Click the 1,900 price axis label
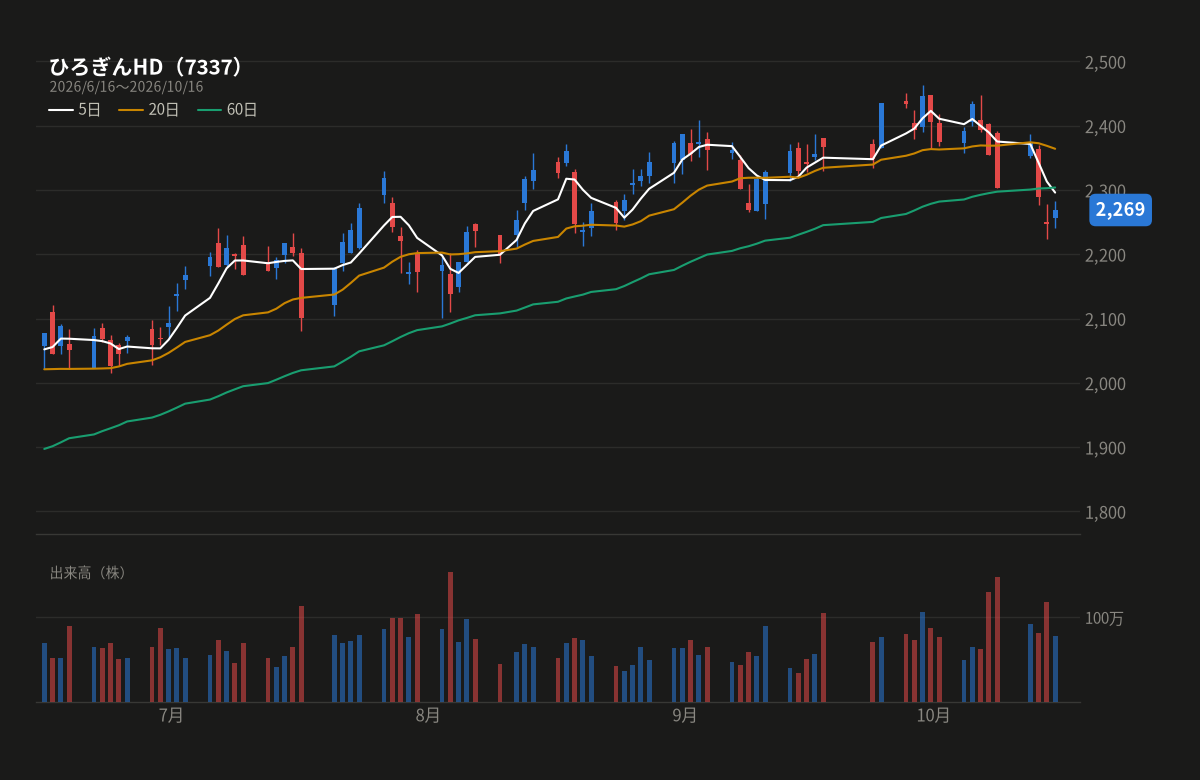Screen dimensions: 1200x780 [1105, 448]
